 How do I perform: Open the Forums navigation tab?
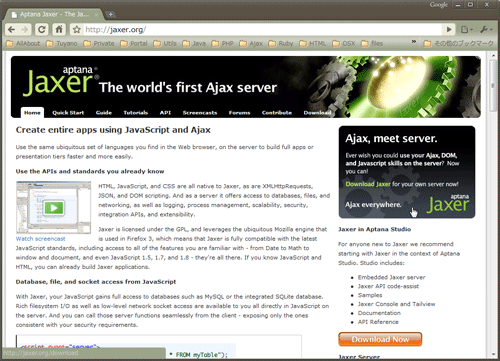coord(239,113)
